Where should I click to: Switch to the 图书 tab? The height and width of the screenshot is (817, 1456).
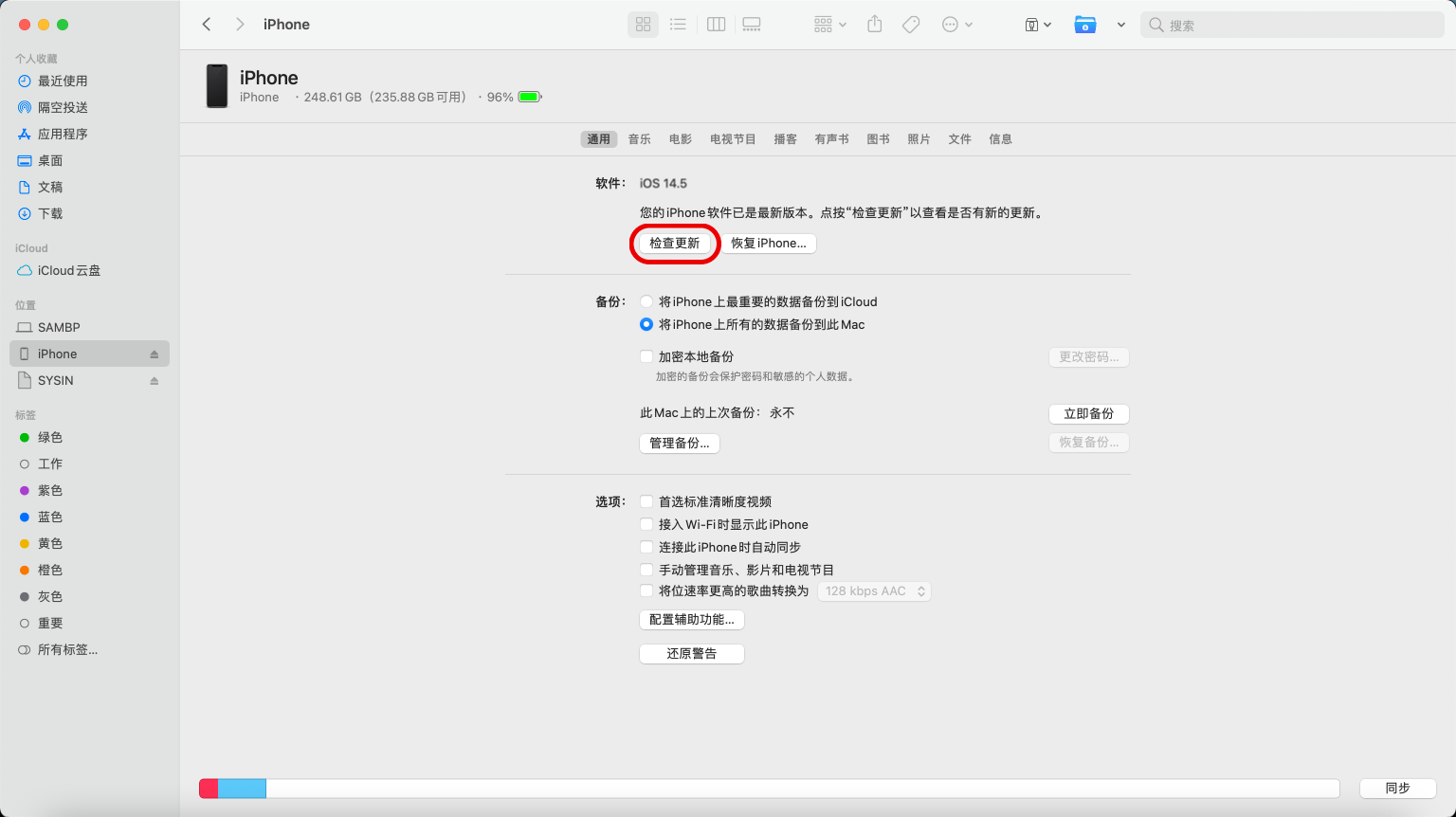(879, 139)
